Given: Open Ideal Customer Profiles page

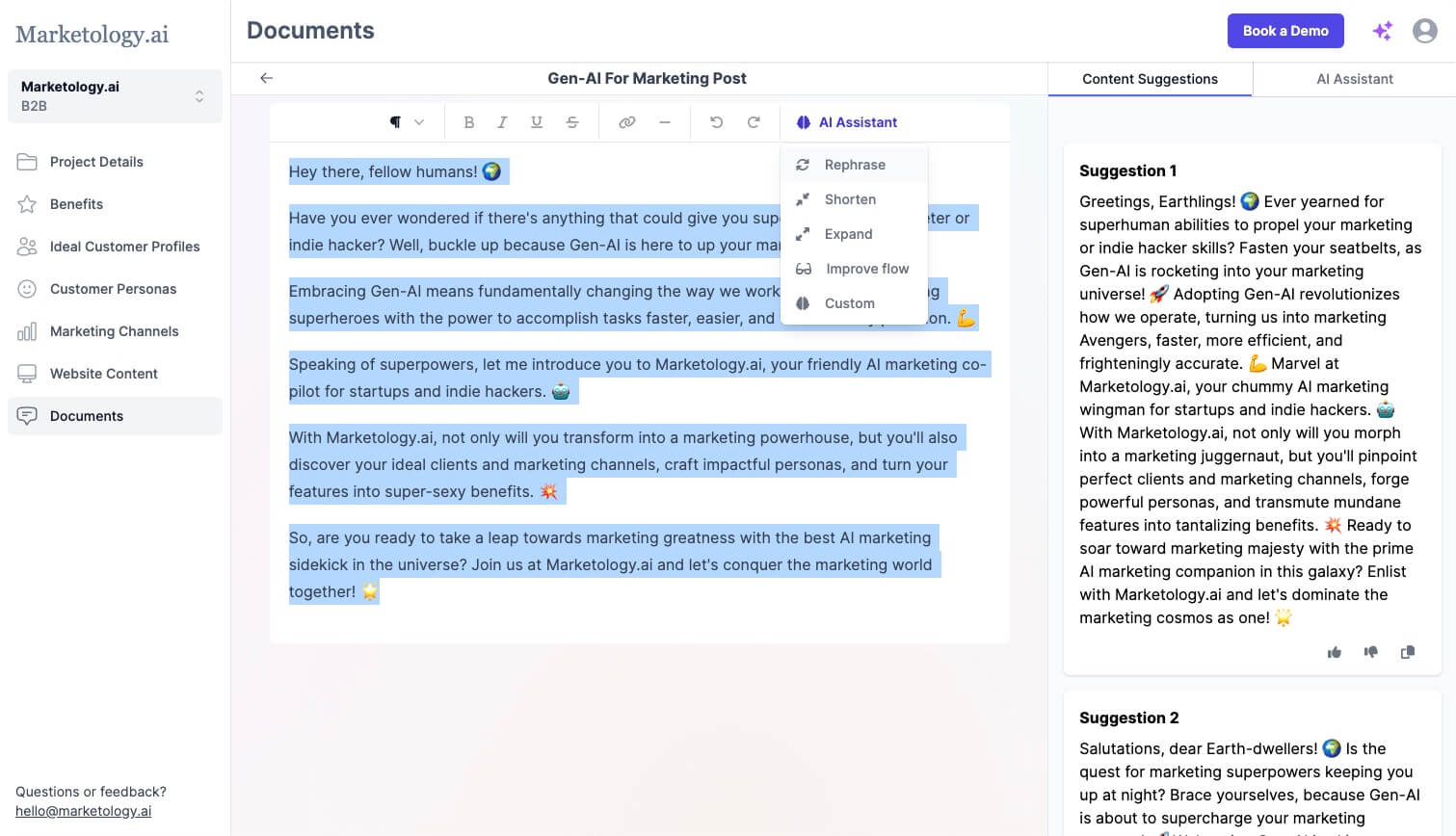Looking at the screenshot, I should pos(115,247).
